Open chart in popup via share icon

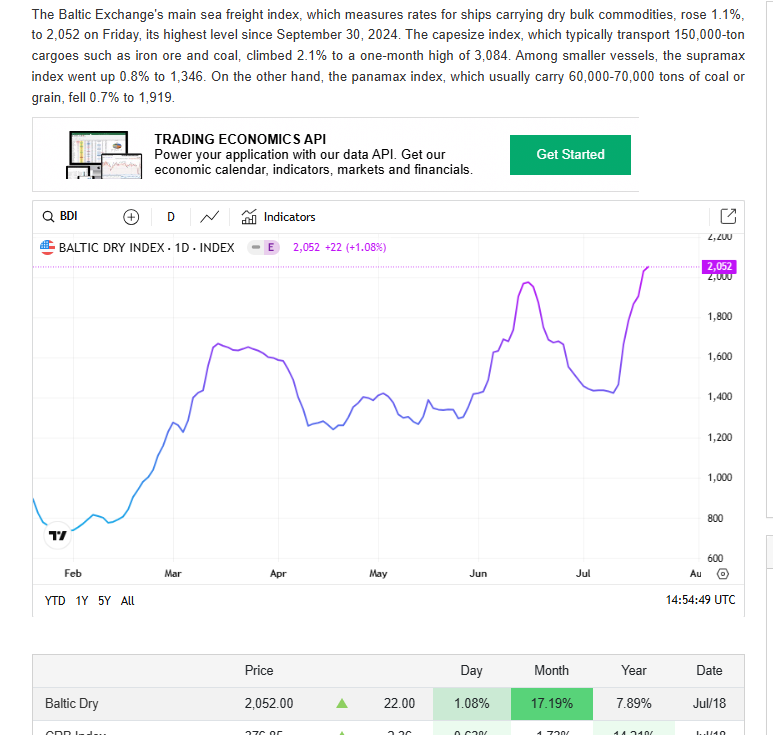[x=728, y=217]
